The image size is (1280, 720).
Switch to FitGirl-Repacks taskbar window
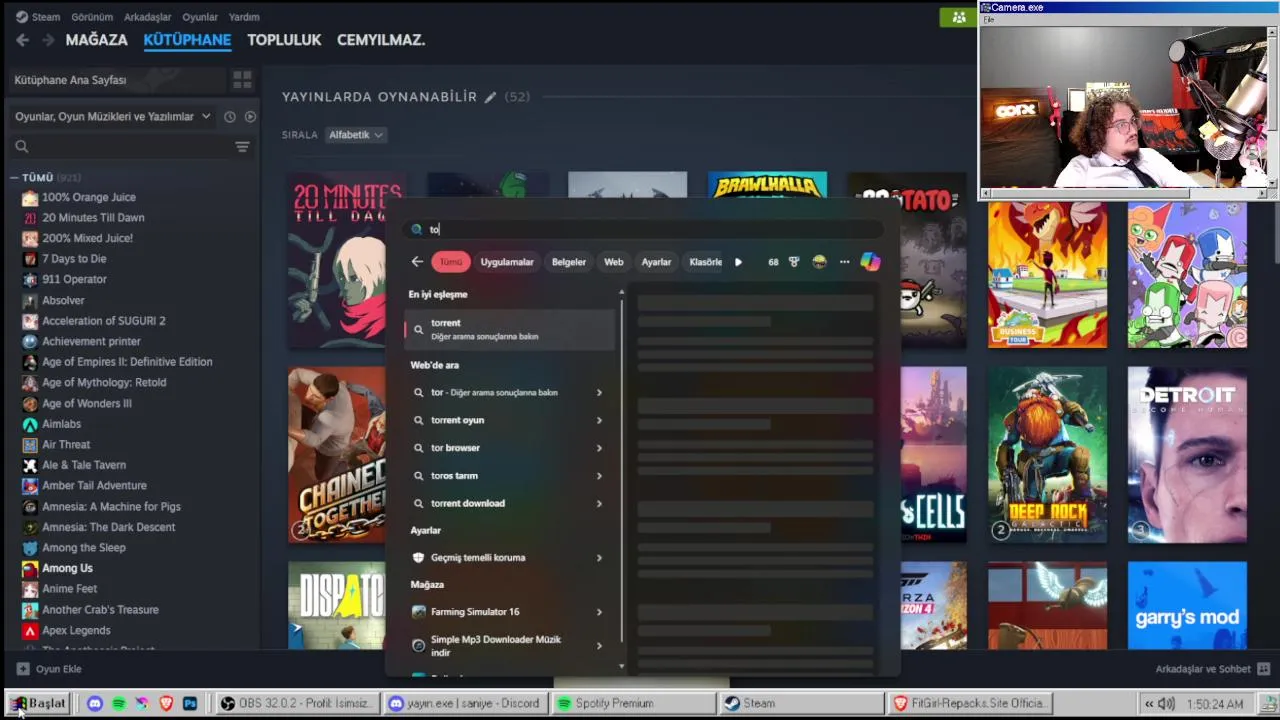click(969, 704)
